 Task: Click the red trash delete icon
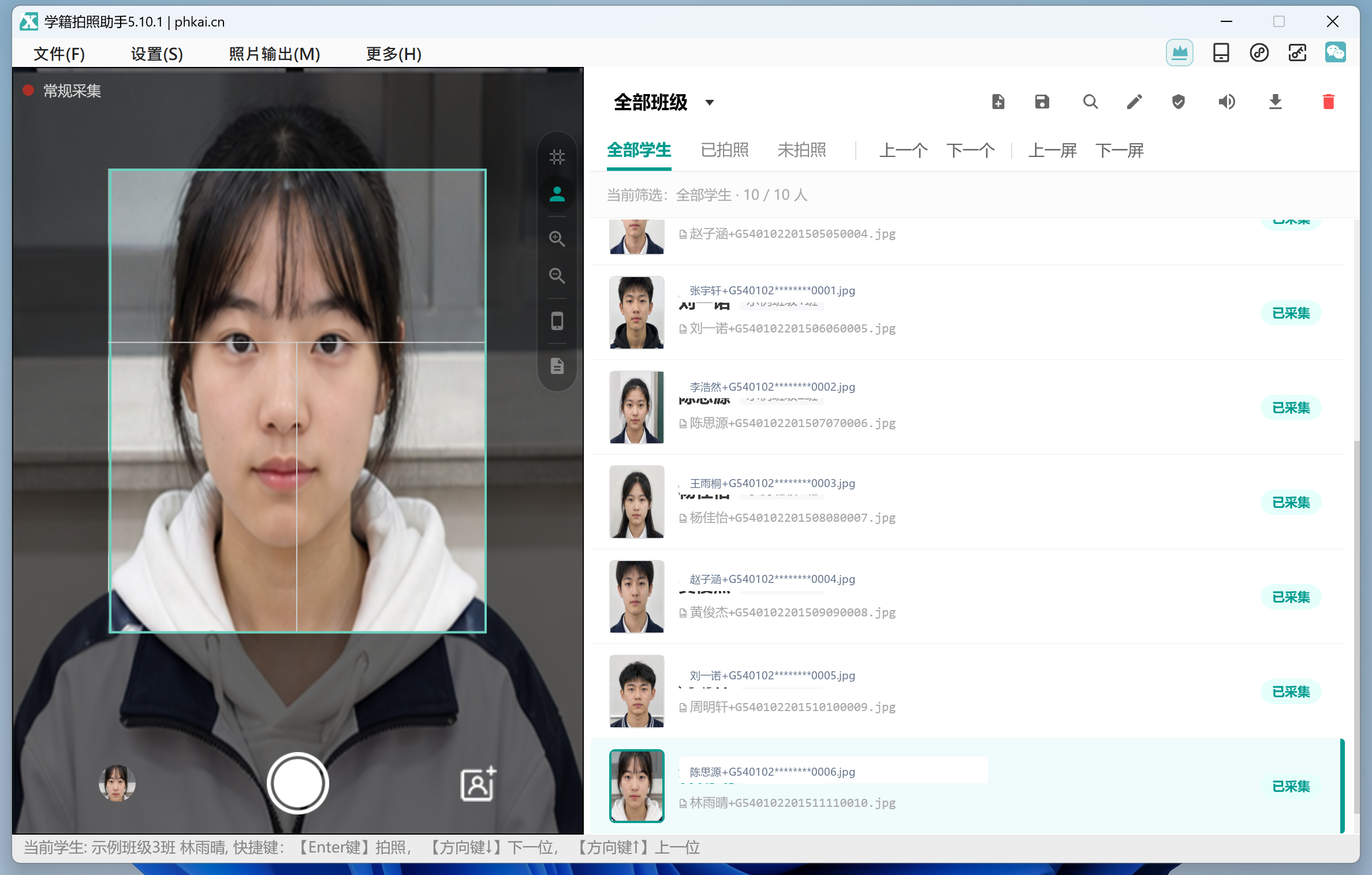point(1328,102)
